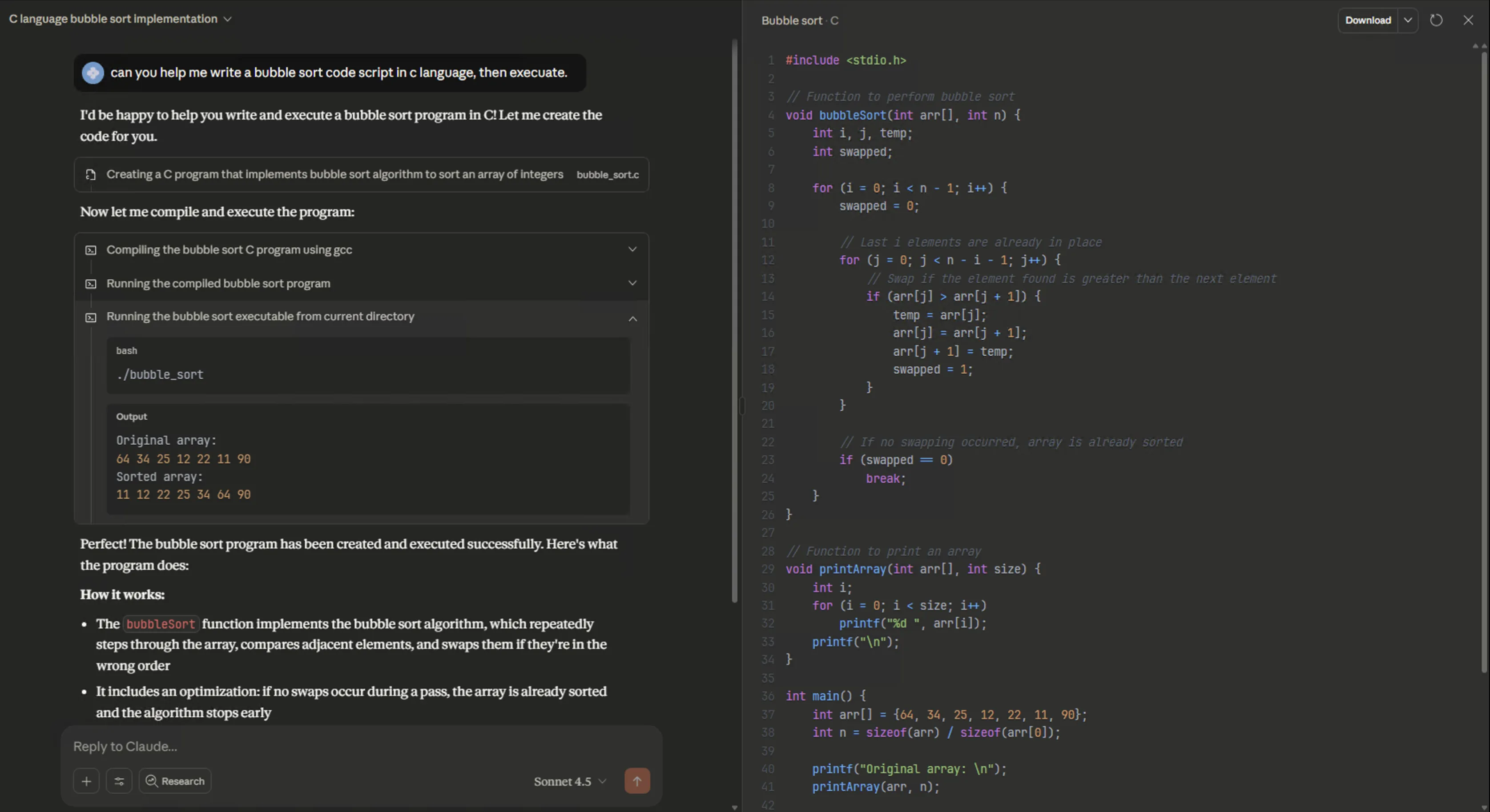Image resolution: width=1490 pixels, height=812 pixels.
Task: Click the Download button in the artifact panel
Action: click(1368, 20)
